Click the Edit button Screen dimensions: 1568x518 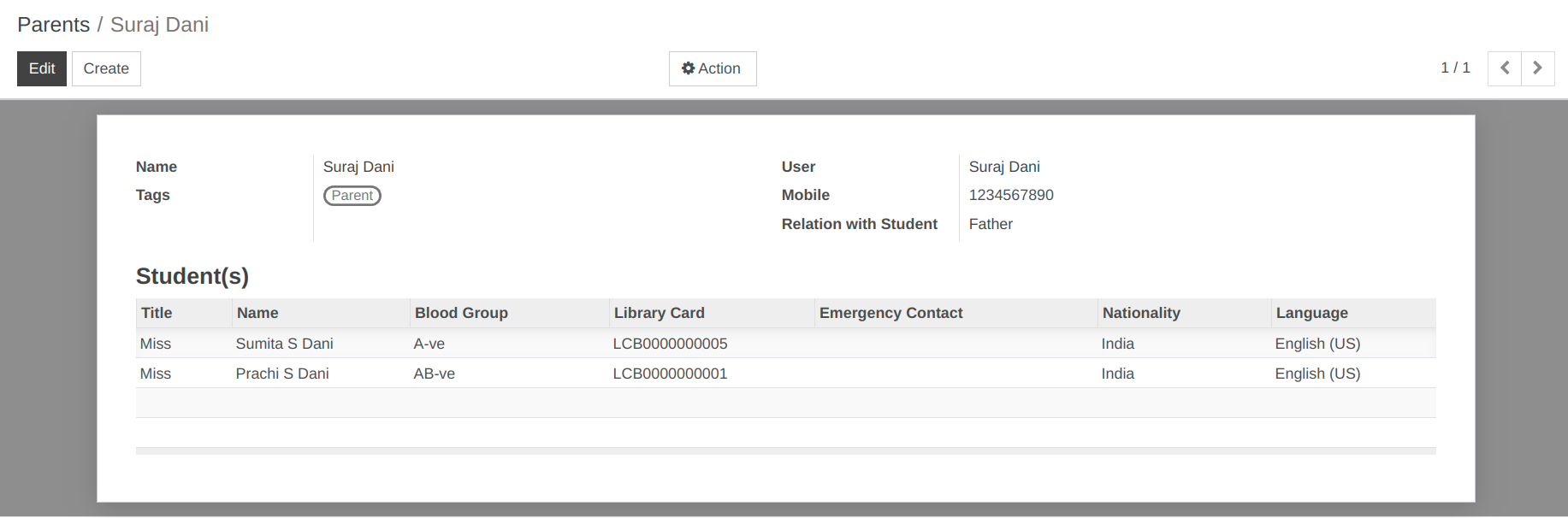(42, 68)
